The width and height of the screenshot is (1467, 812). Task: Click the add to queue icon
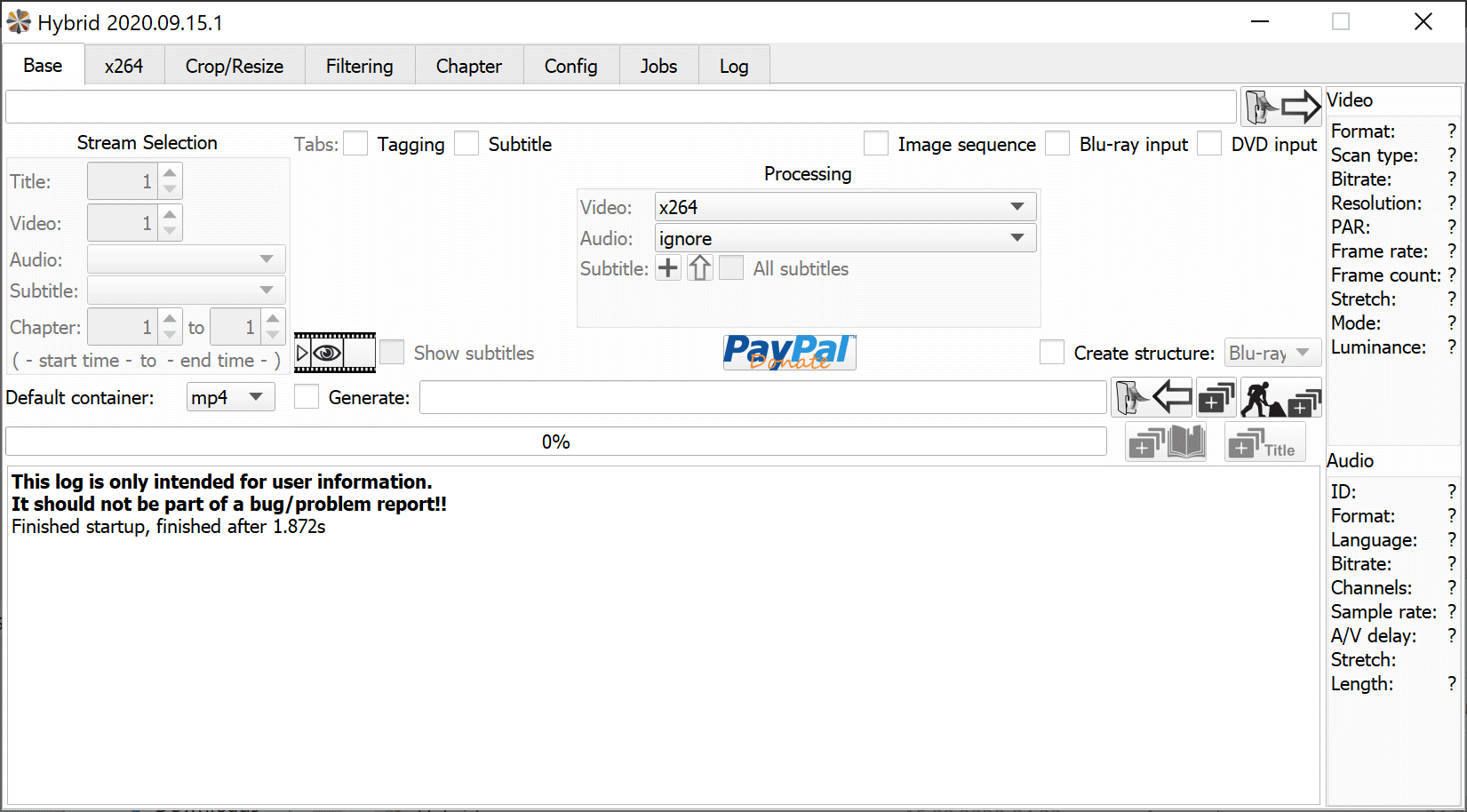pyautogui.click(x=1216, y=397)
